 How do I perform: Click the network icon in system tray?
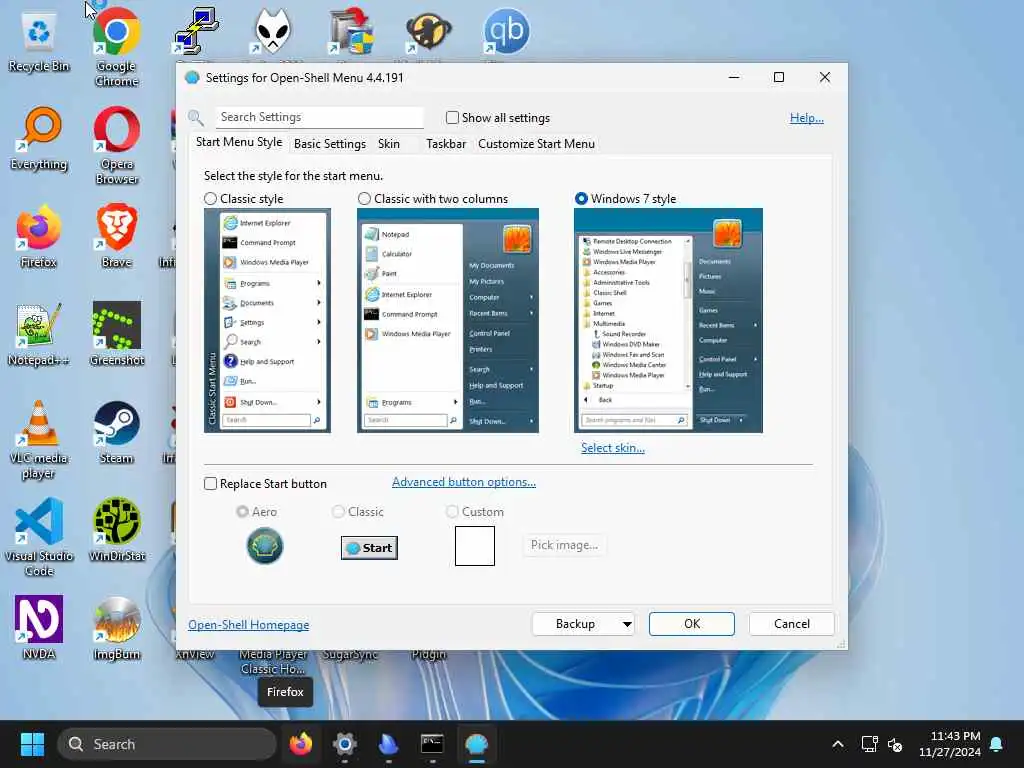point(869,744)
